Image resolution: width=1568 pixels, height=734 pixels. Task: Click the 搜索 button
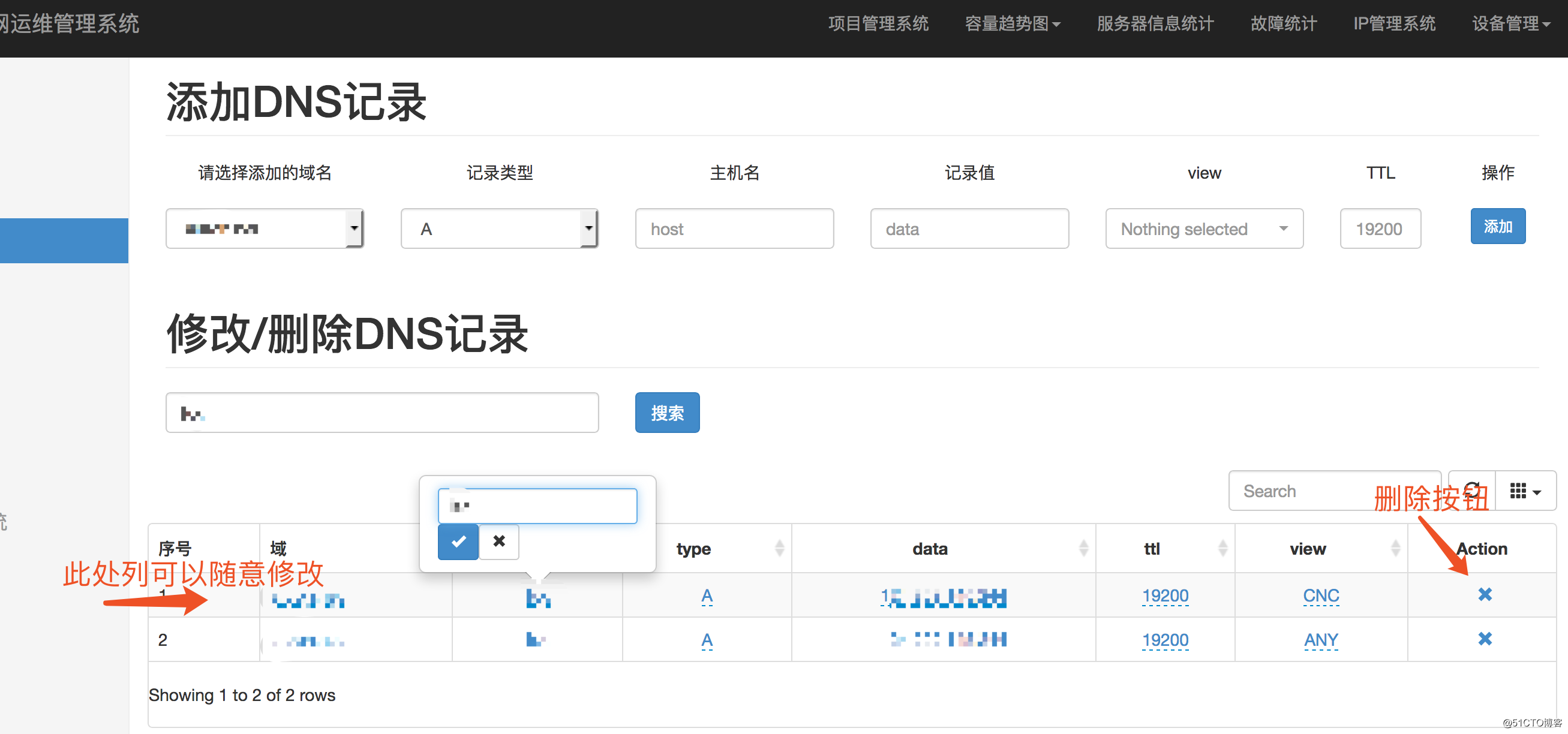click(667, 413)
